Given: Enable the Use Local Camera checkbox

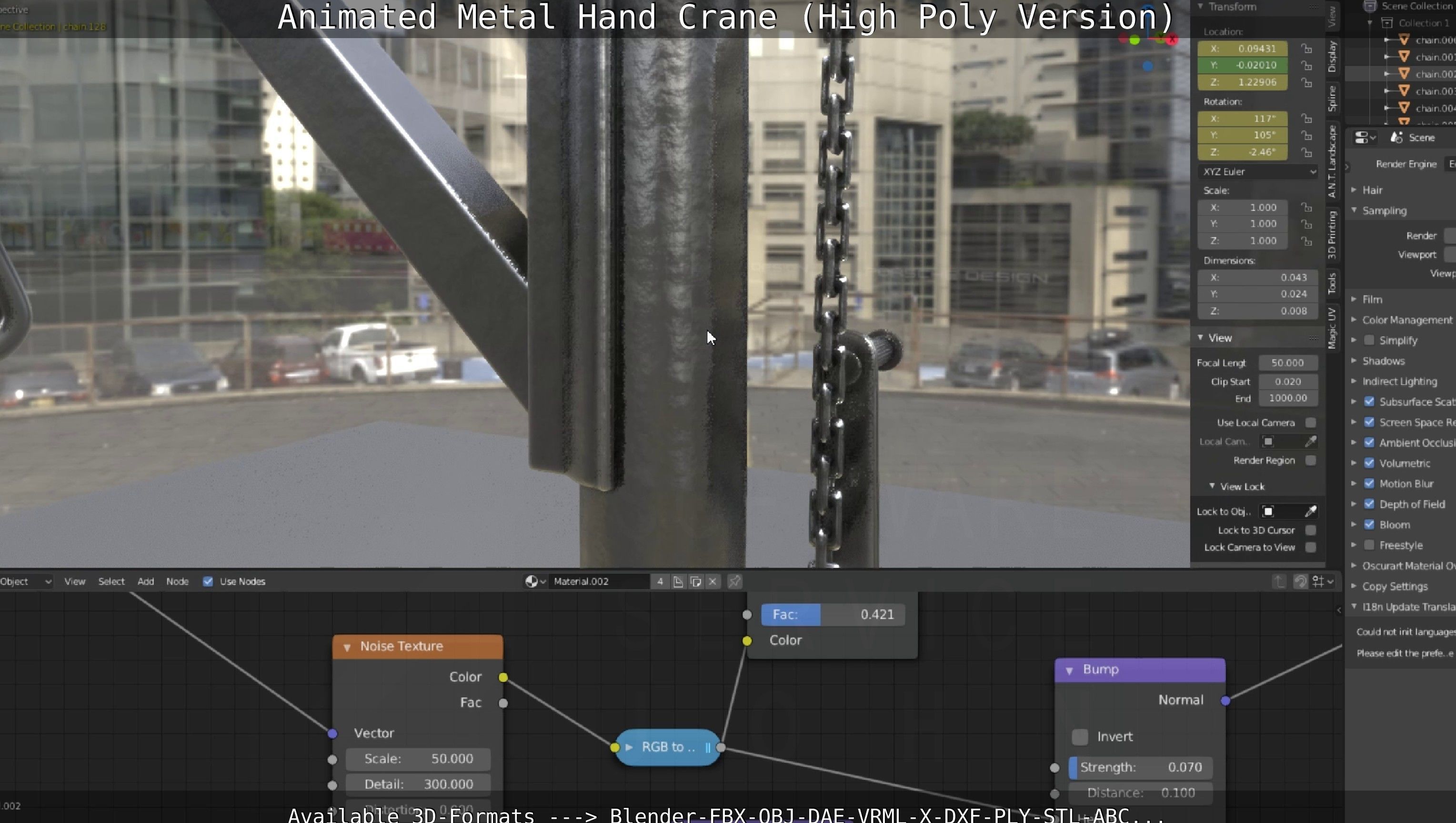Looking at the screenshot, I should [1310, 423].
